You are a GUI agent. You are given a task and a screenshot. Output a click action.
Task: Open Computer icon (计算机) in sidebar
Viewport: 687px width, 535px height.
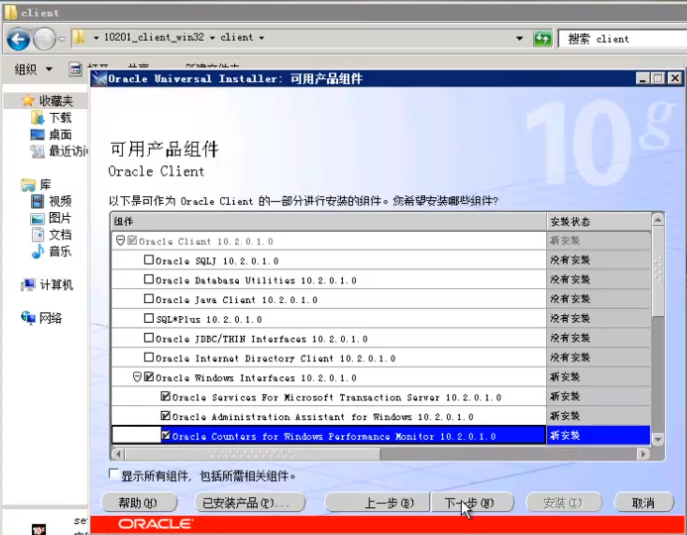pyautogui.click(x=28, y=285)
